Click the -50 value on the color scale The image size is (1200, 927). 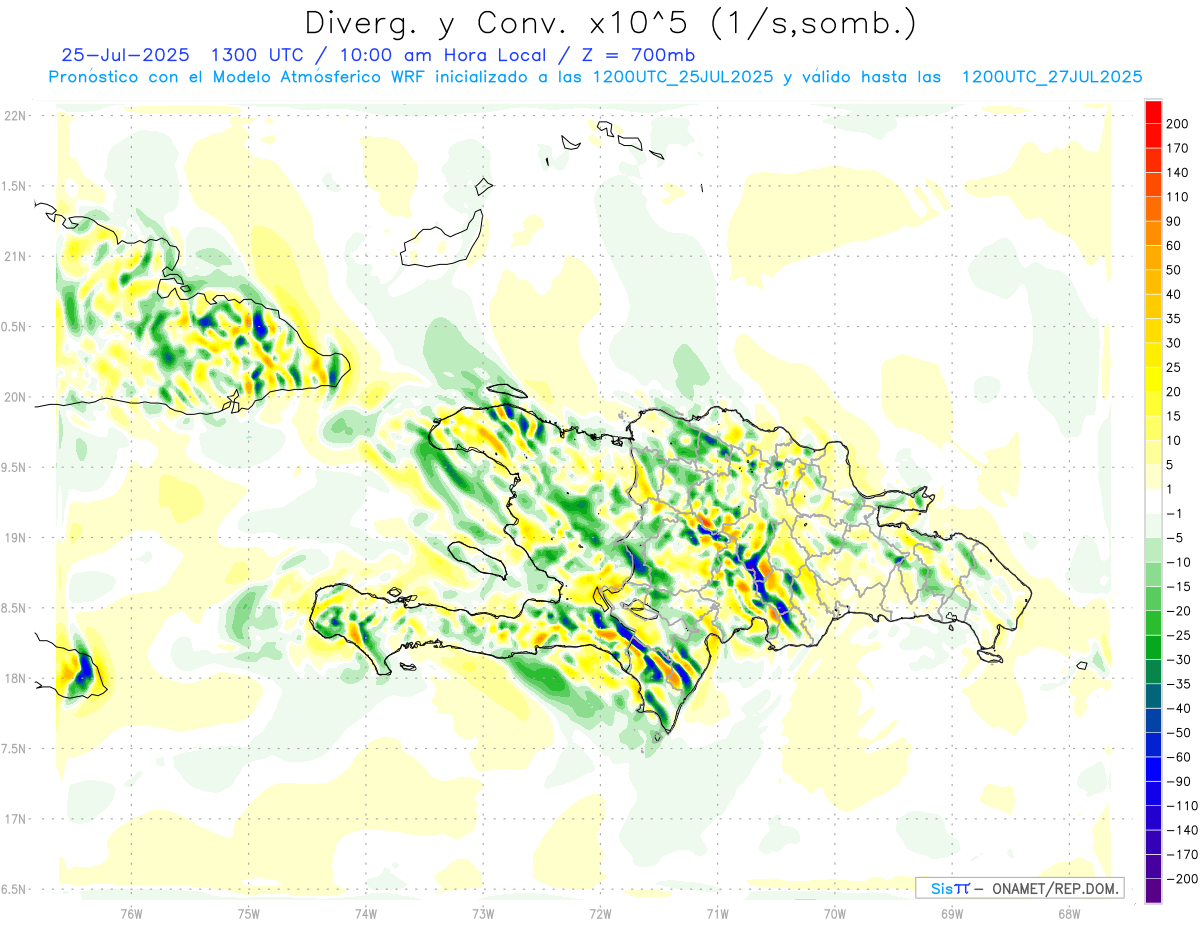pos(1181,732)
